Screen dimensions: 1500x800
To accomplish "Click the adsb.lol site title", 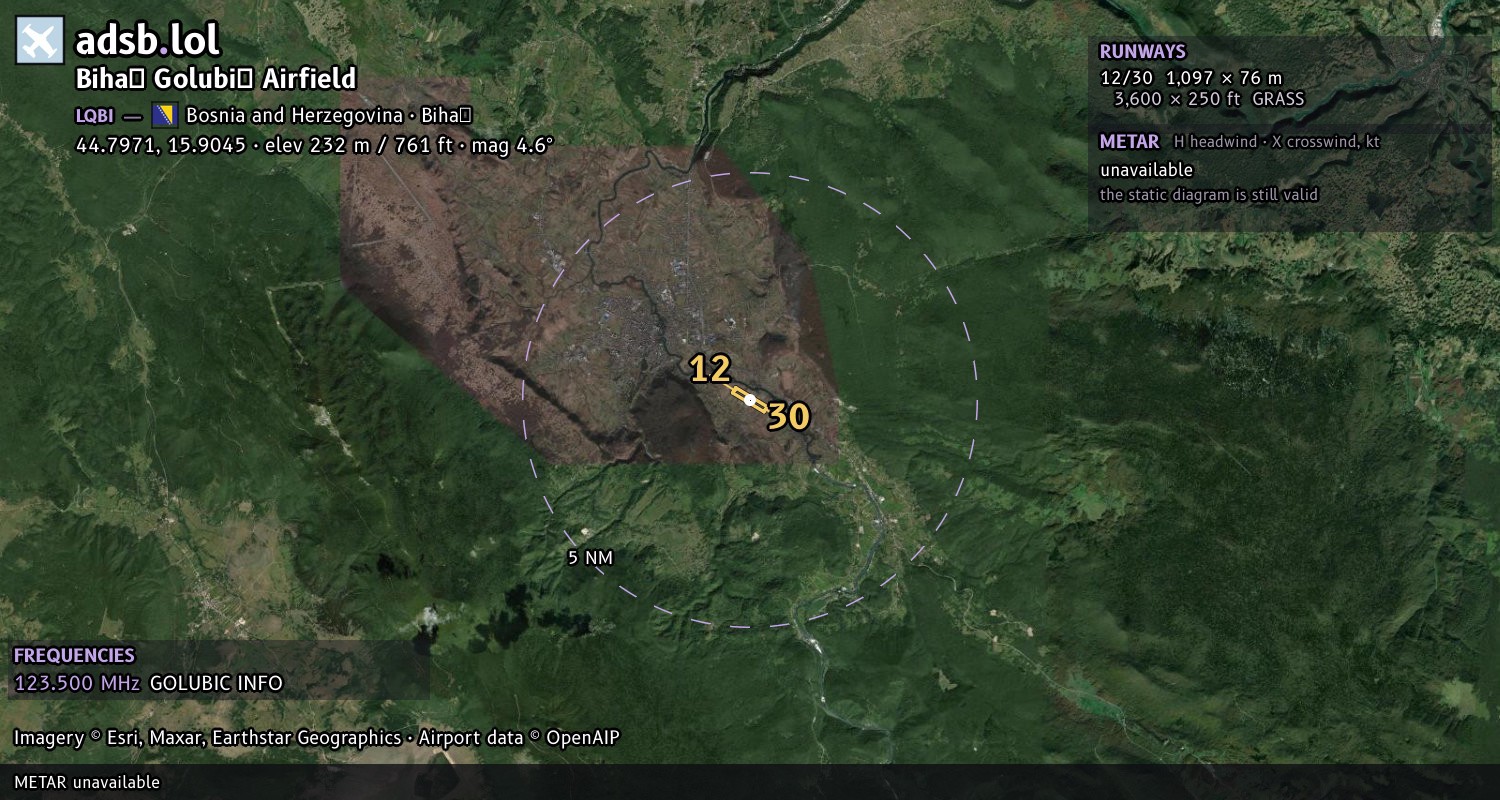I will [148, 41].
